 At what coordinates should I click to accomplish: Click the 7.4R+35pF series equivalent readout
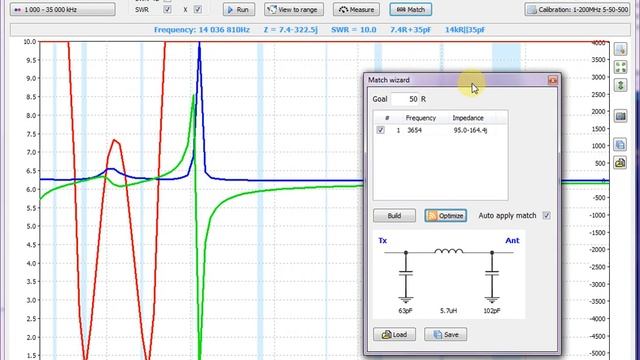pyautogui.click(x=410, y=30)
